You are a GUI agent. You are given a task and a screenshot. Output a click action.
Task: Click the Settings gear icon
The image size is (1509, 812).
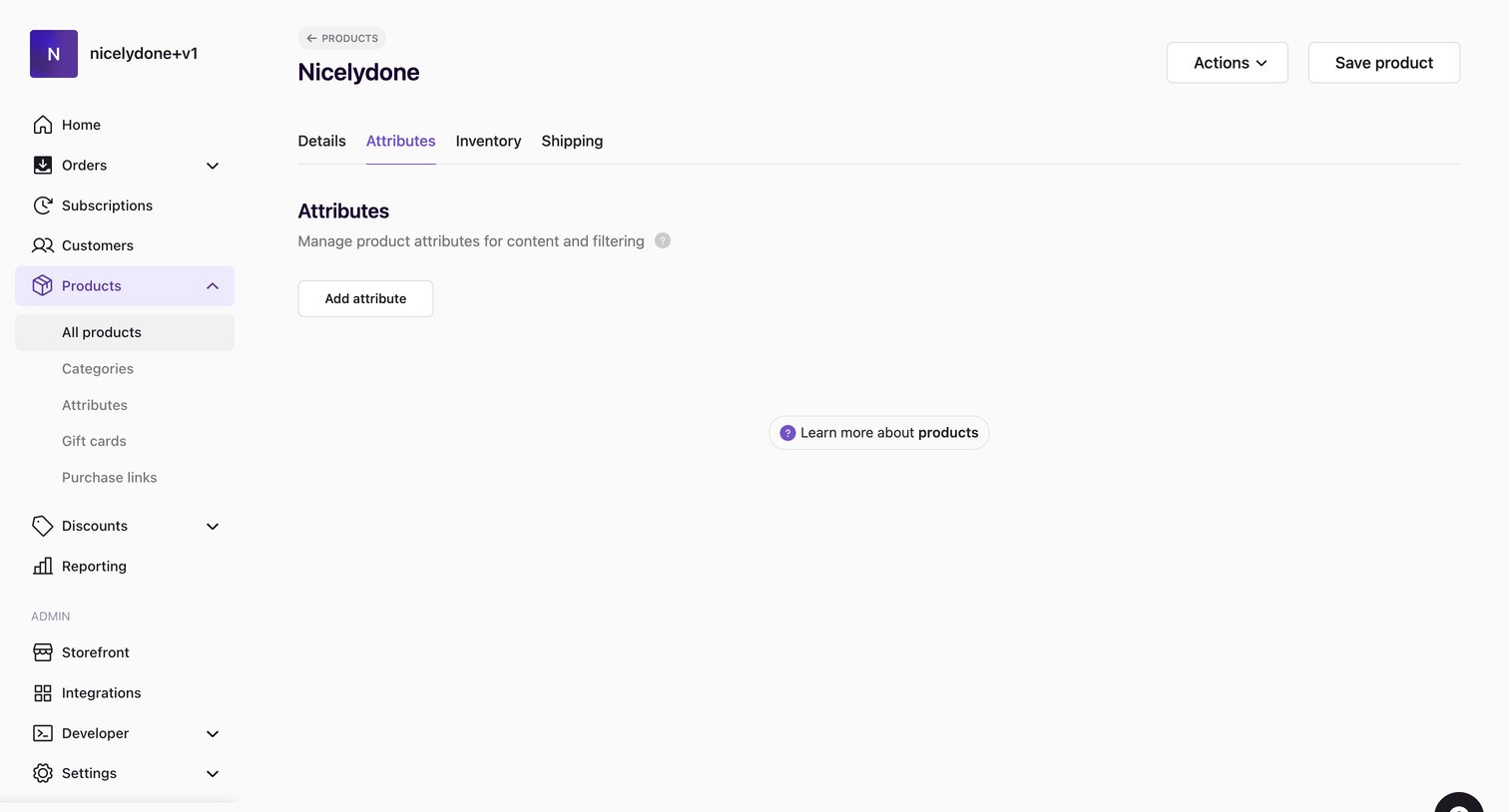click(43, 773)
